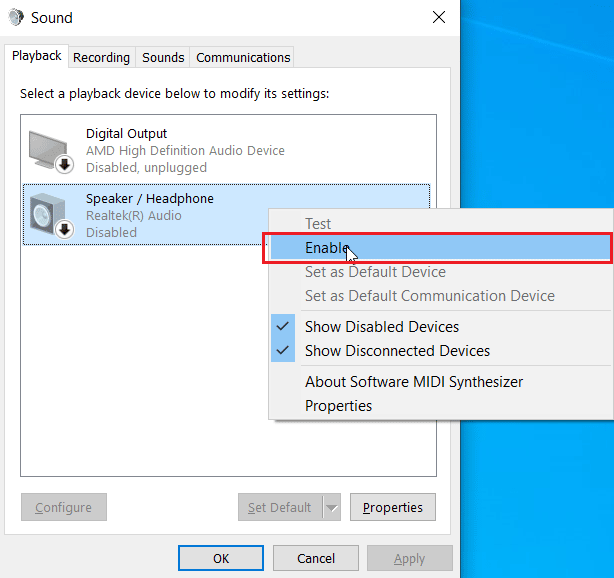Confirm with the OK button
Screen dimensions: 614x578
coord(221,558)
